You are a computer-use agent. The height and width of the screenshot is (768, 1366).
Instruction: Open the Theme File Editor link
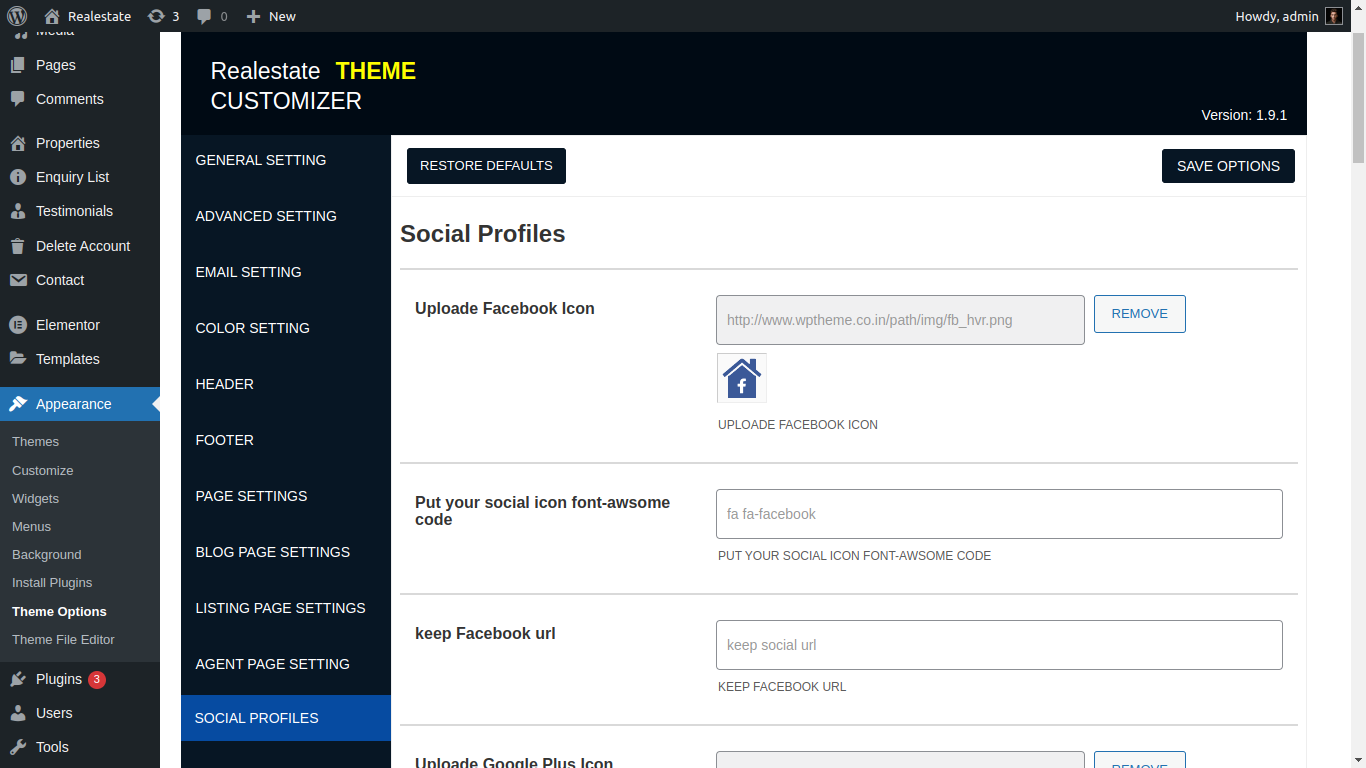(63, 639)
